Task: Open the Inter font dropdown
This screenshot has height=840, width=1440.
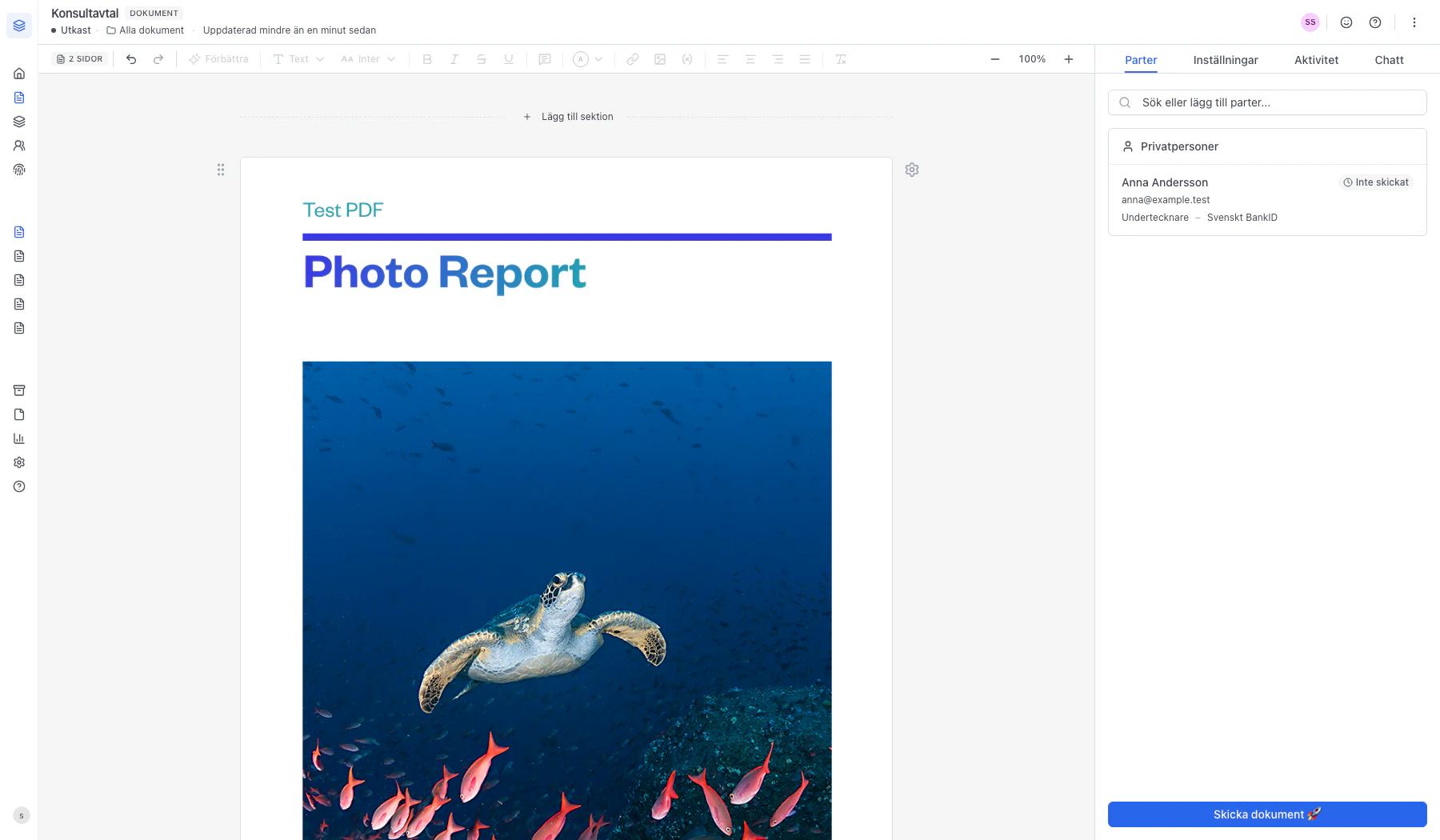Action: [x=368, y=59]
